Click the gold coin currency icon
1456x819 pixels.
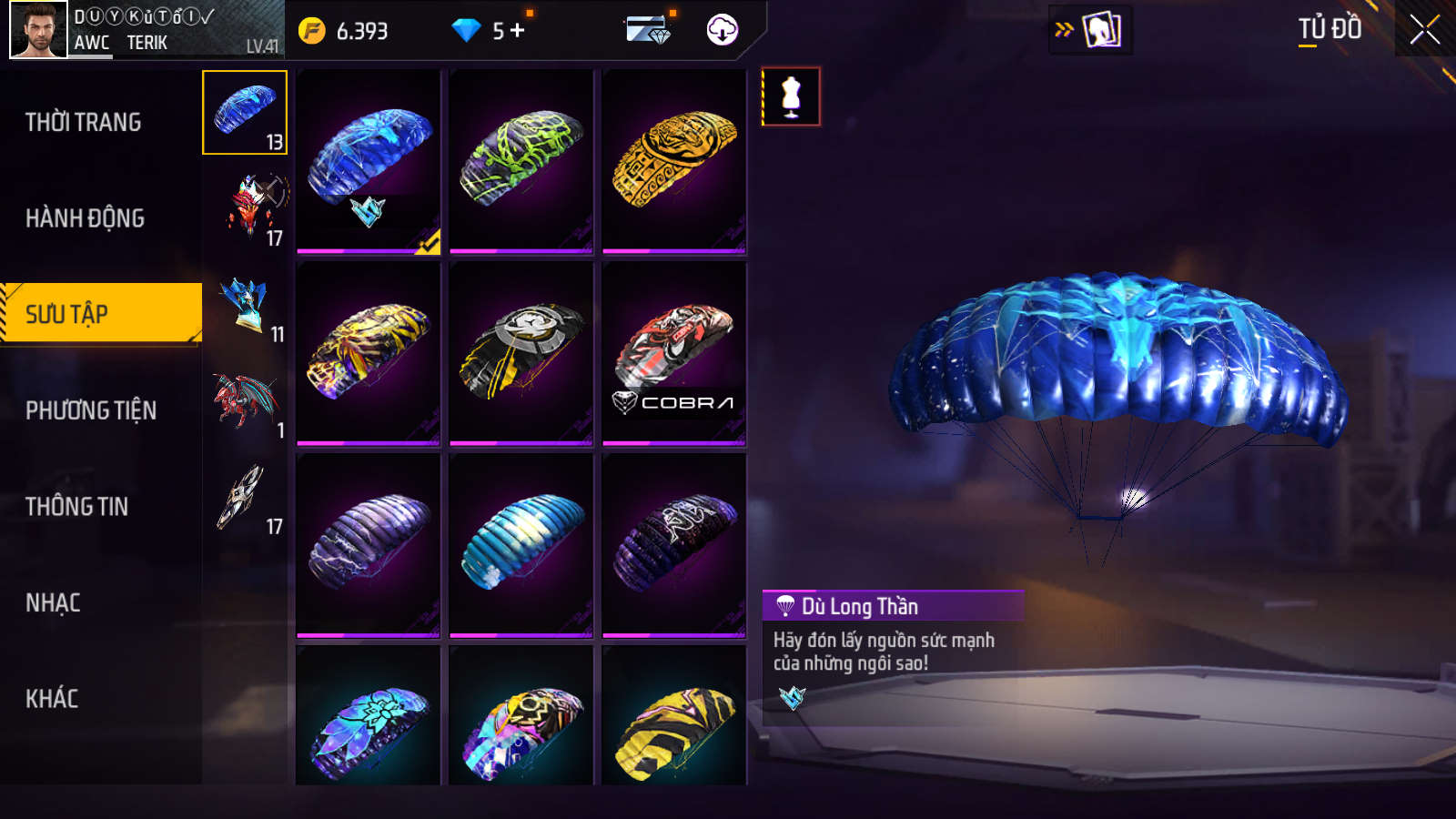point(312,31)
